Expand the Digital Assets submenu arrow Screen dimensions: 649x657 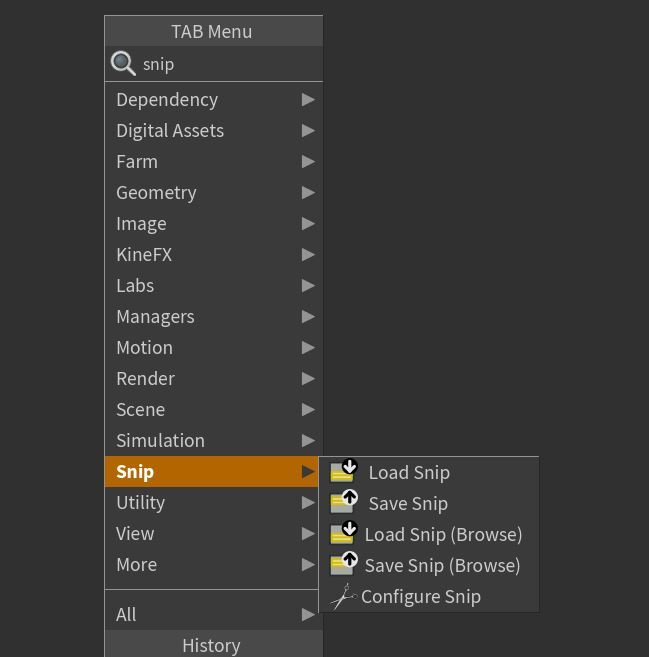[308, 131]
